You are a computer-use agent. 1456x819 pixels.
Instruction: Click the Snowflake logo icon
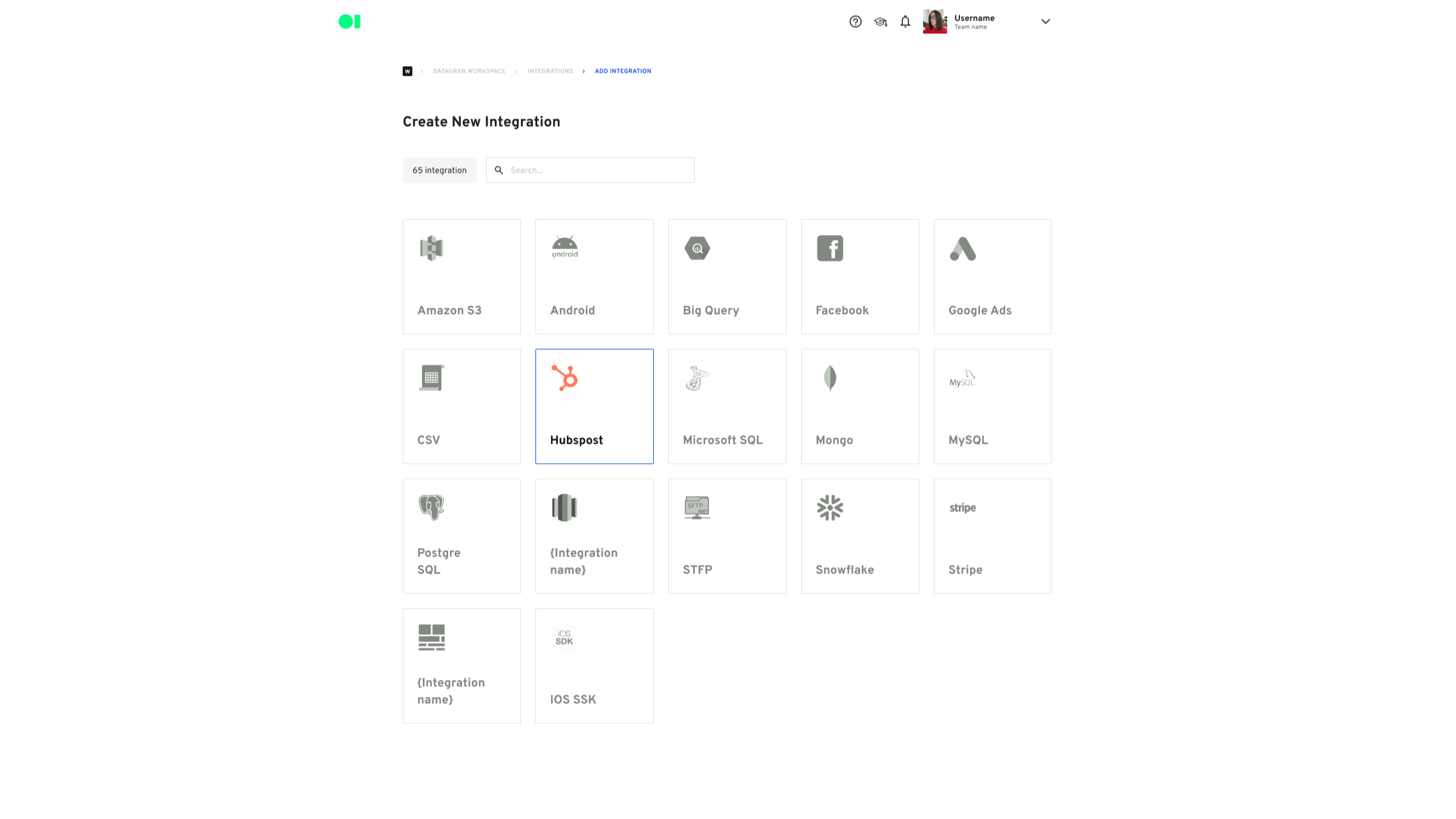(x=830, y=507)
